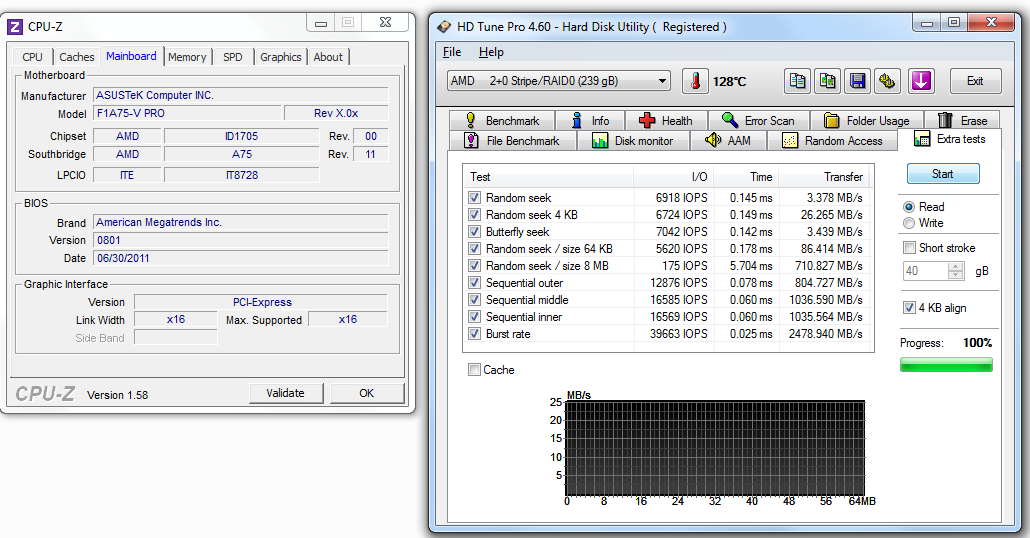The width and height of the screenshot is (1030, 538).
Task: Click the BIOS date 06/30/2011 field
Action: [x=240, y=258]
